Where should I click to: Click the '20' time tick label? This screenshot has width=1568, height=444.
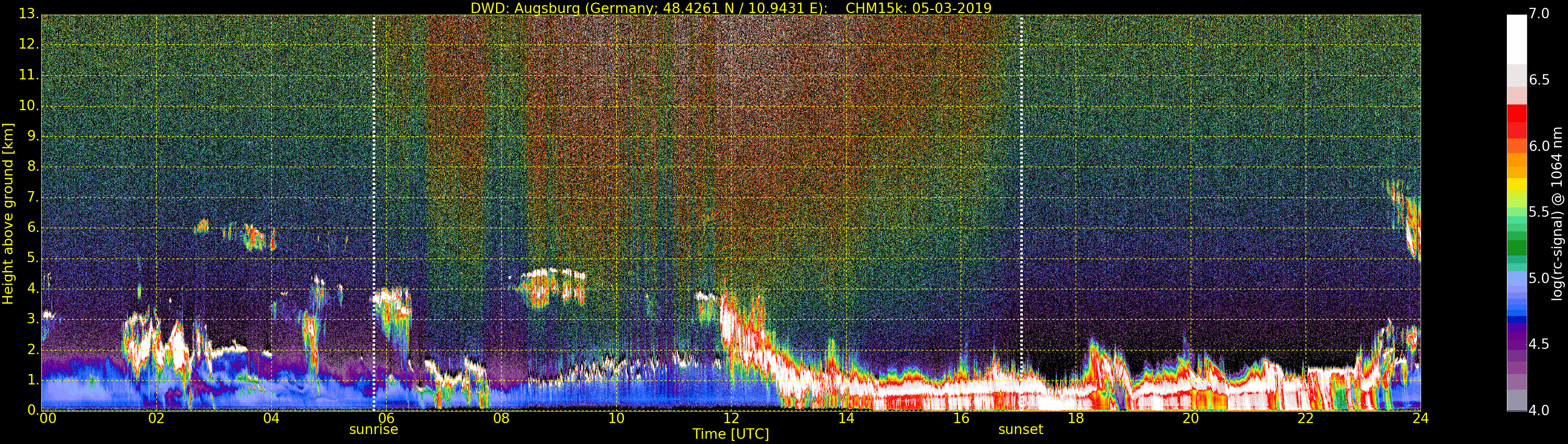1191,418
